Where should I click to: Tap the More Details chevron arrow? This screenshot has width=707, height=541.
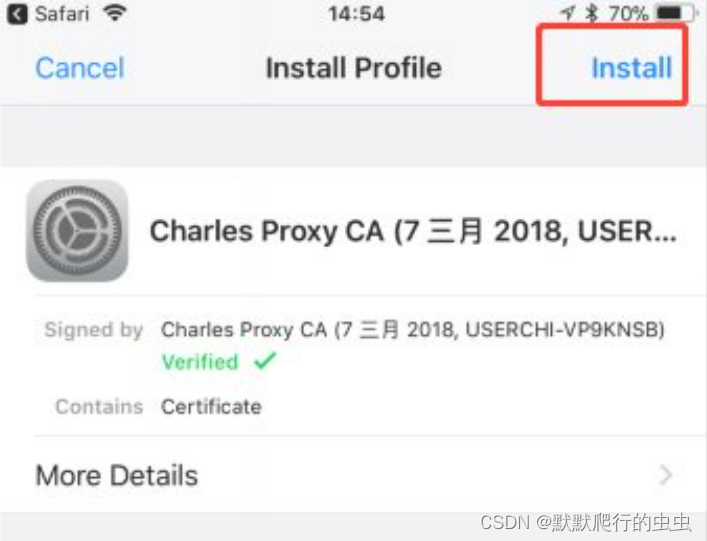666,475
